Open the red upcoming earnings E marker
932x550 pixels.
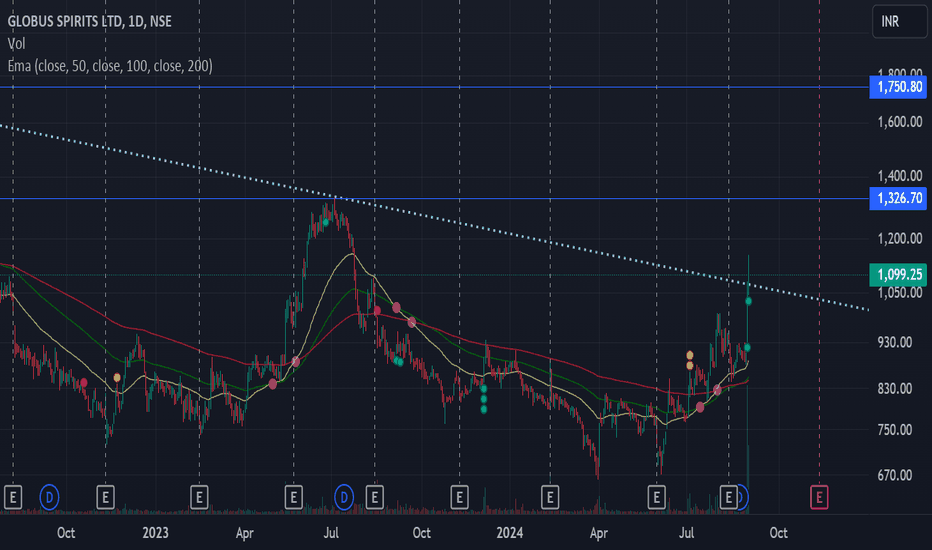[x=819, y=497]
